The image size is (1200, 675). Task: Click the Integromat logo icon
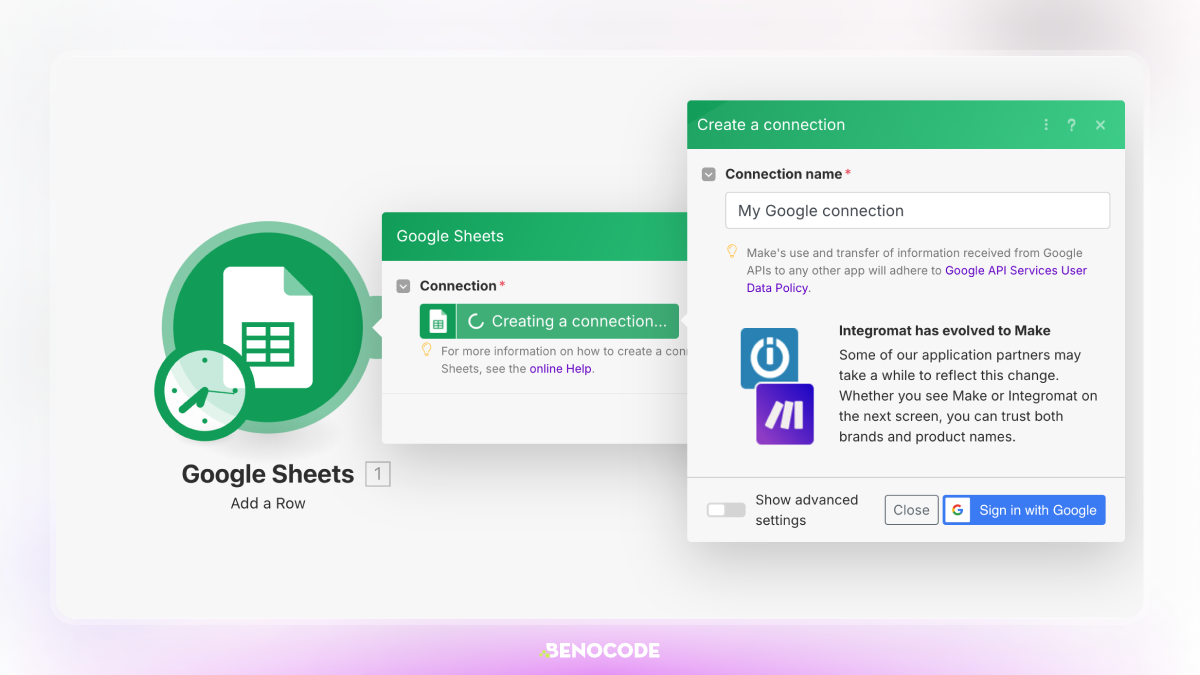[769, 358]
